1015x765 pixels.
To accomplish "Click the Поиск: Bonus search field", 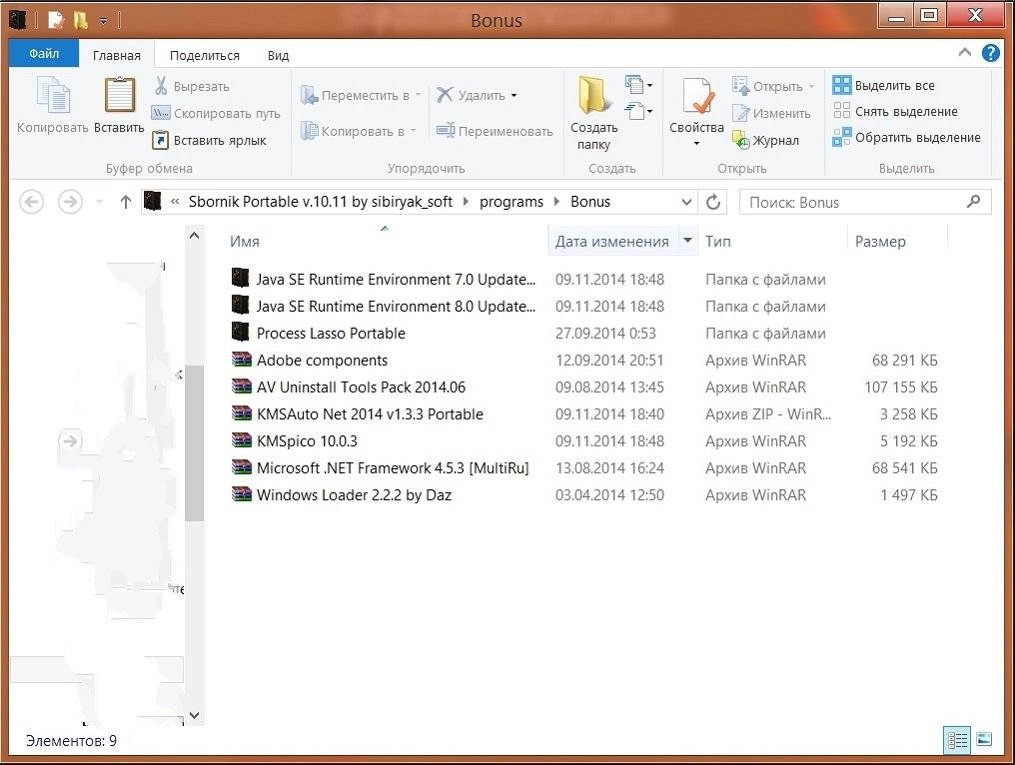I will [865, 203].
